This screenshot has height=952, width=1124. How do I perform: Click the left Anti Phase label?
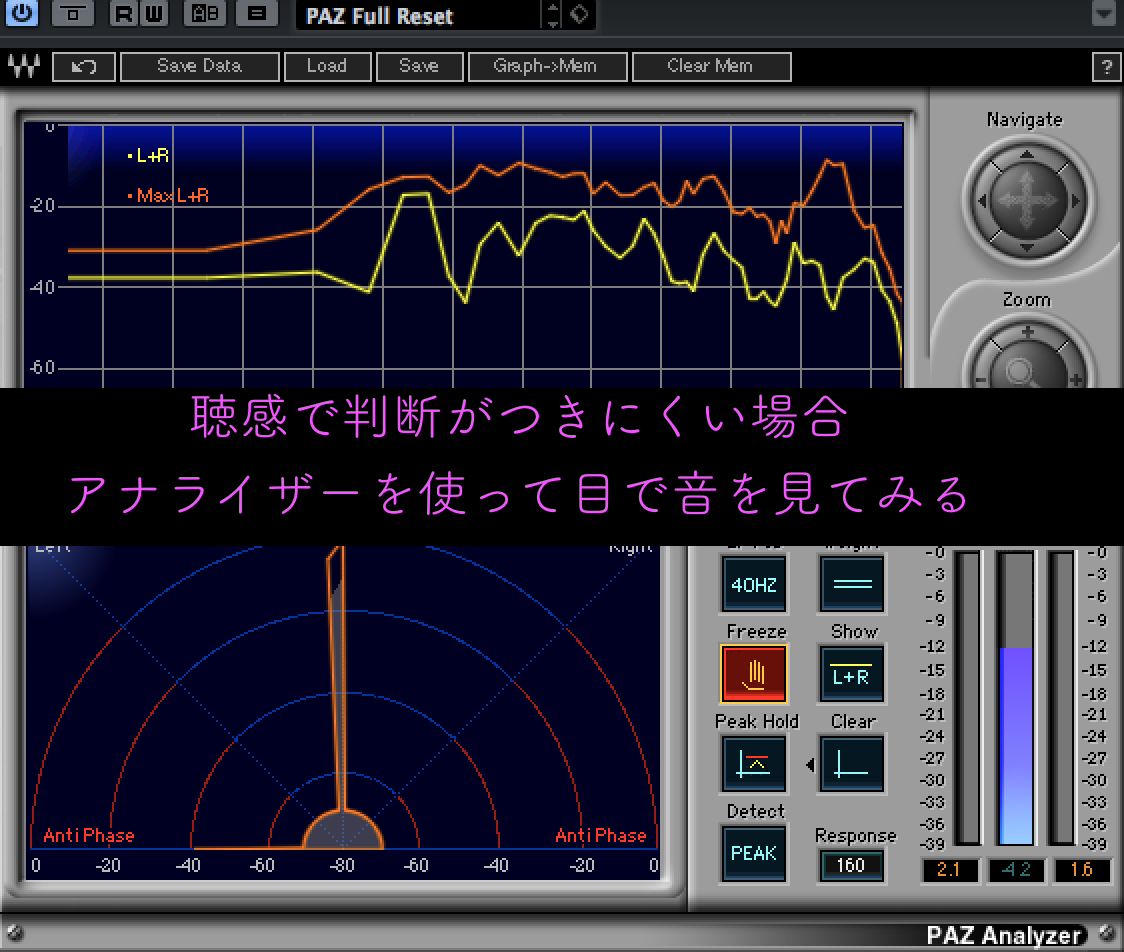coord(89,835)
